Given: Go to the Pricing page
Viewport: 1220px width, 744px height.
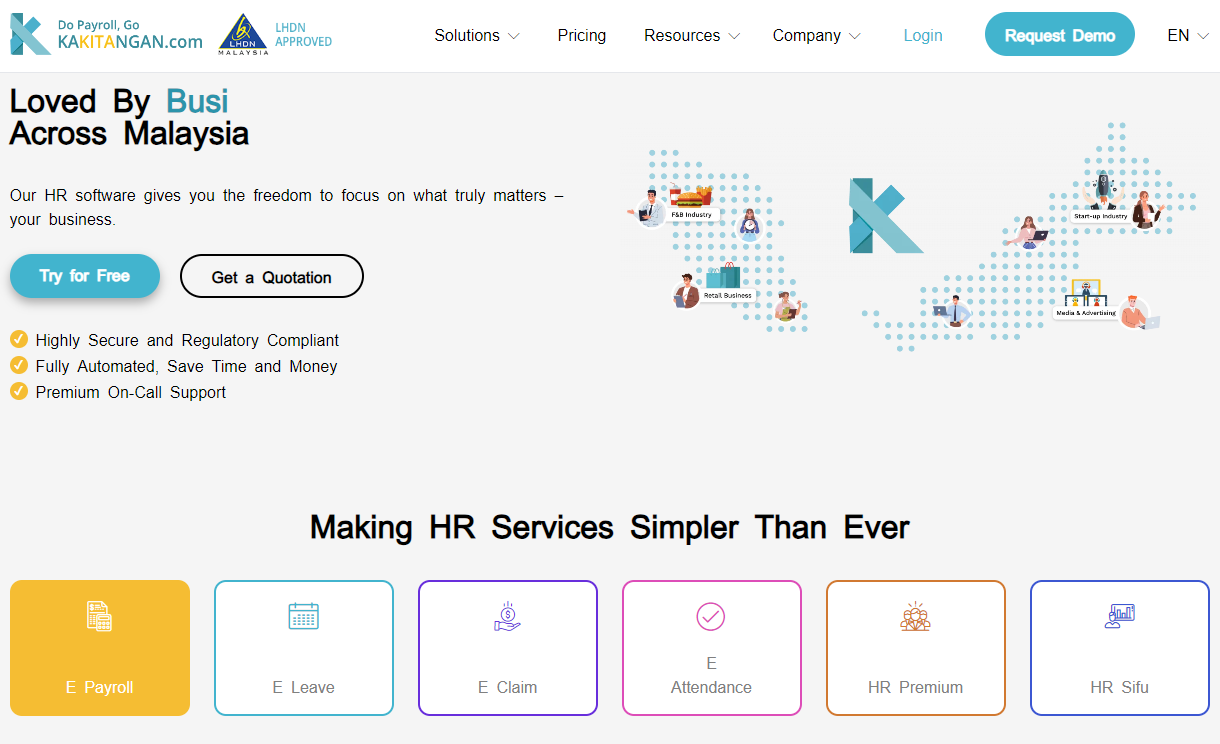Looking at the screenshot, I should pos(582,35).
